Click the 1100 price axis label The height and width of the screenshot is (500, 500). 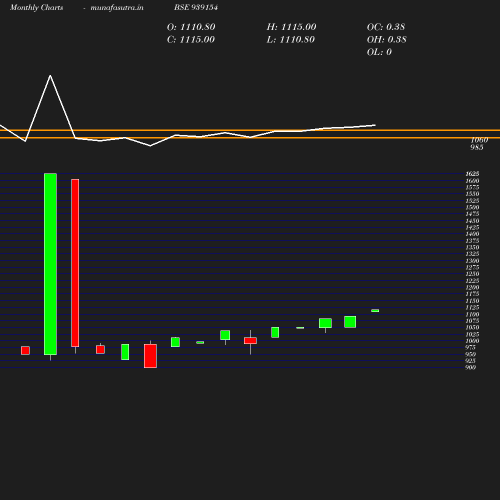tap(472, 314)
